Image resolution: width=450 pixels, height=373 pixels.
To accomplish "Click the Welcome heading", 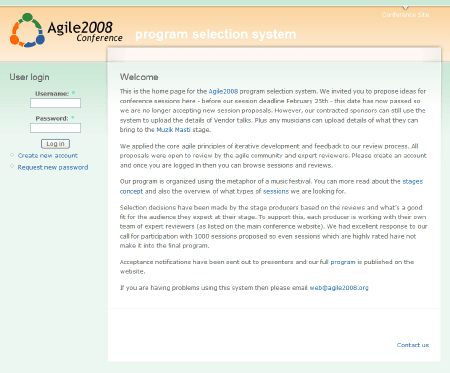I will point(139,77).
